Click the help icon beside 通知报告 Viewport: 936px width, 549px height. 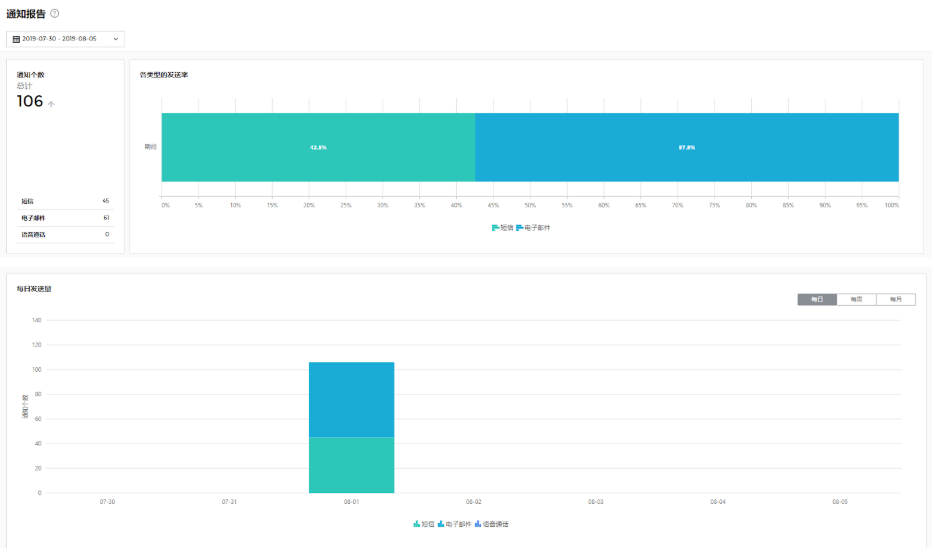point(55,13)
